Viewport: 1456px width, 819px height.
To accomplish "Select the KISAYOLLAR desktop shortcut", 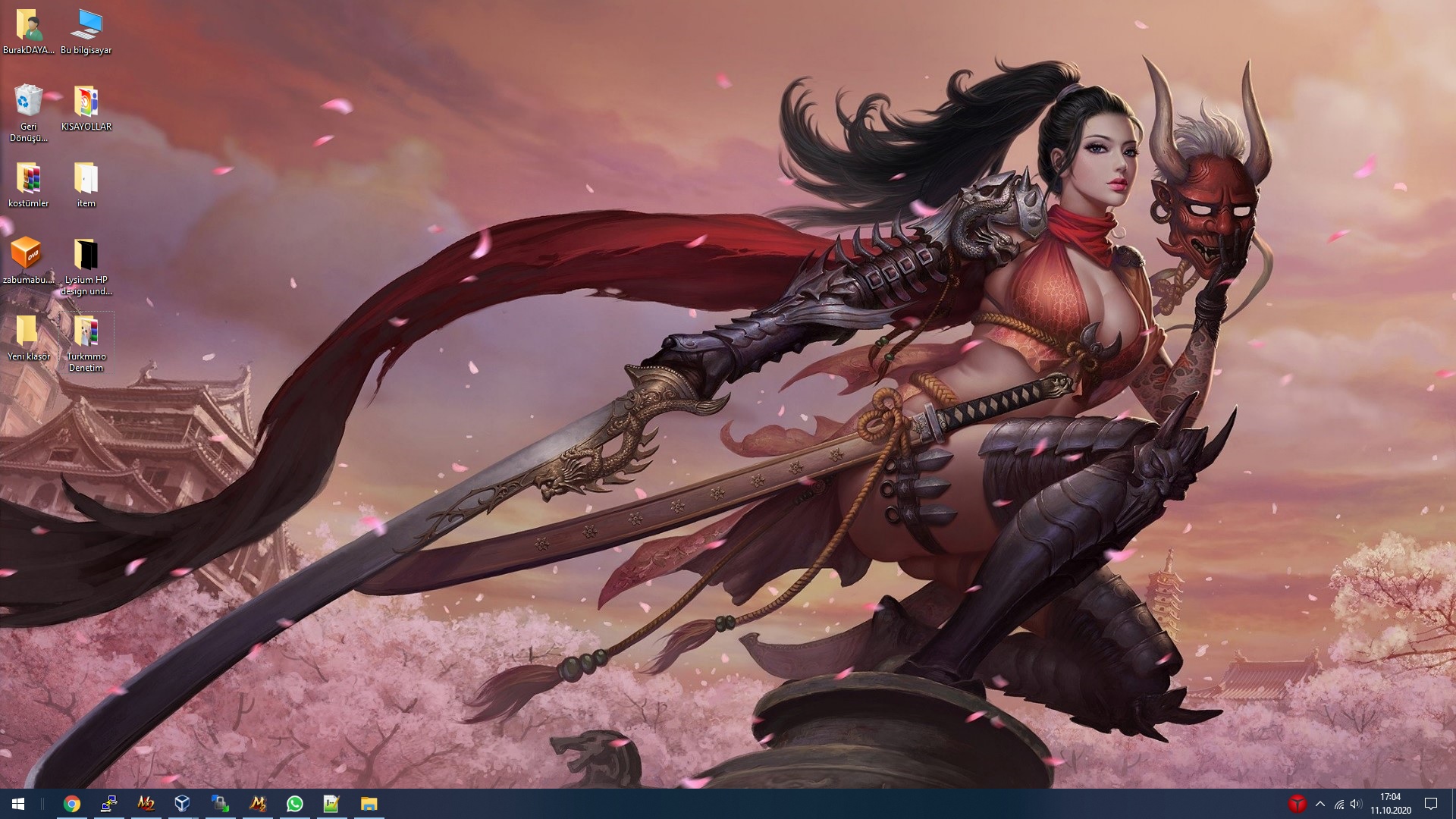I will (86, 103).
